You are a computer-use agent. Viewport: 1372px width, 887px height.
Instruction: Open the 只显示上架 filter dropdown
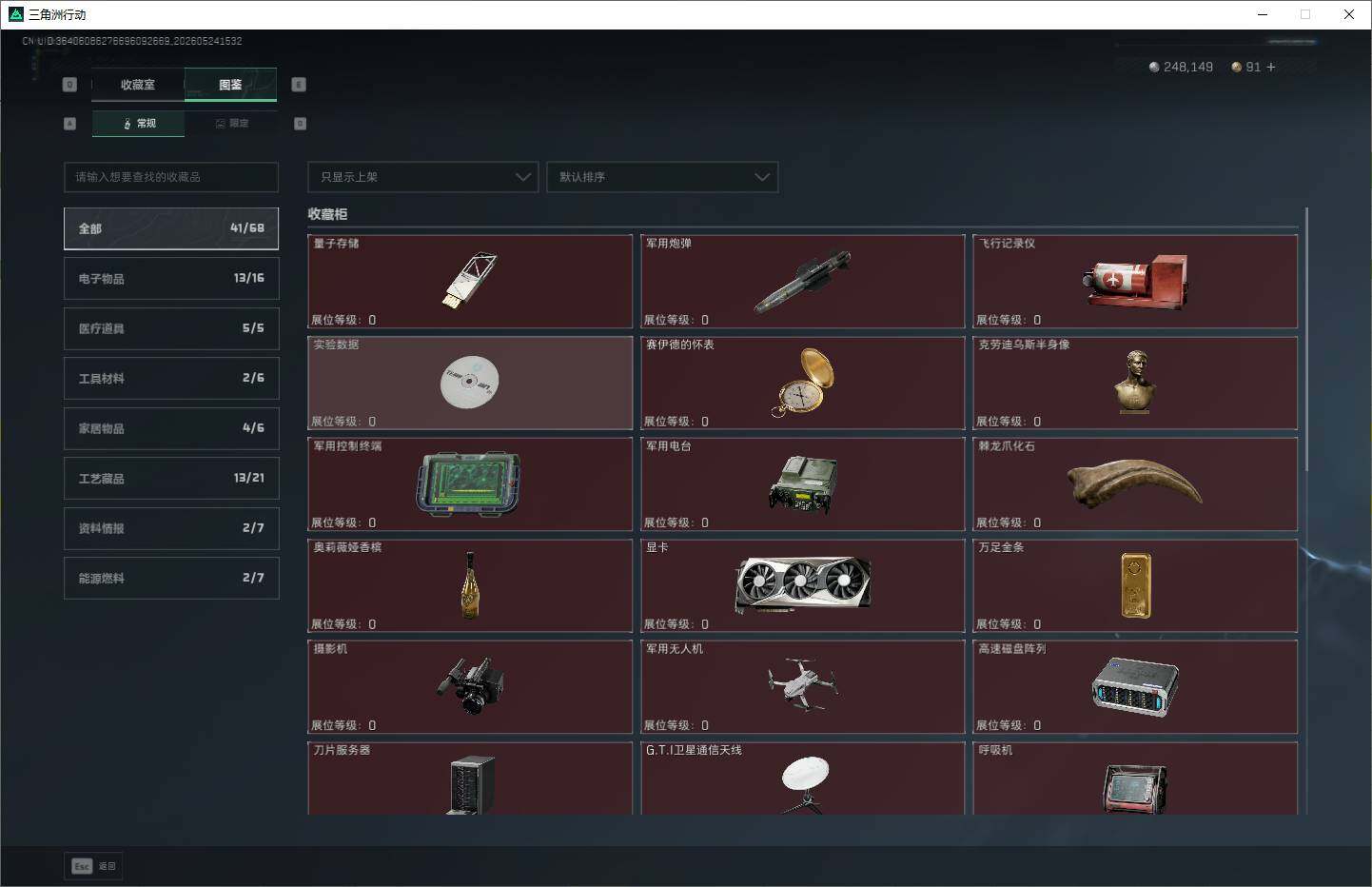coord(422,177)
